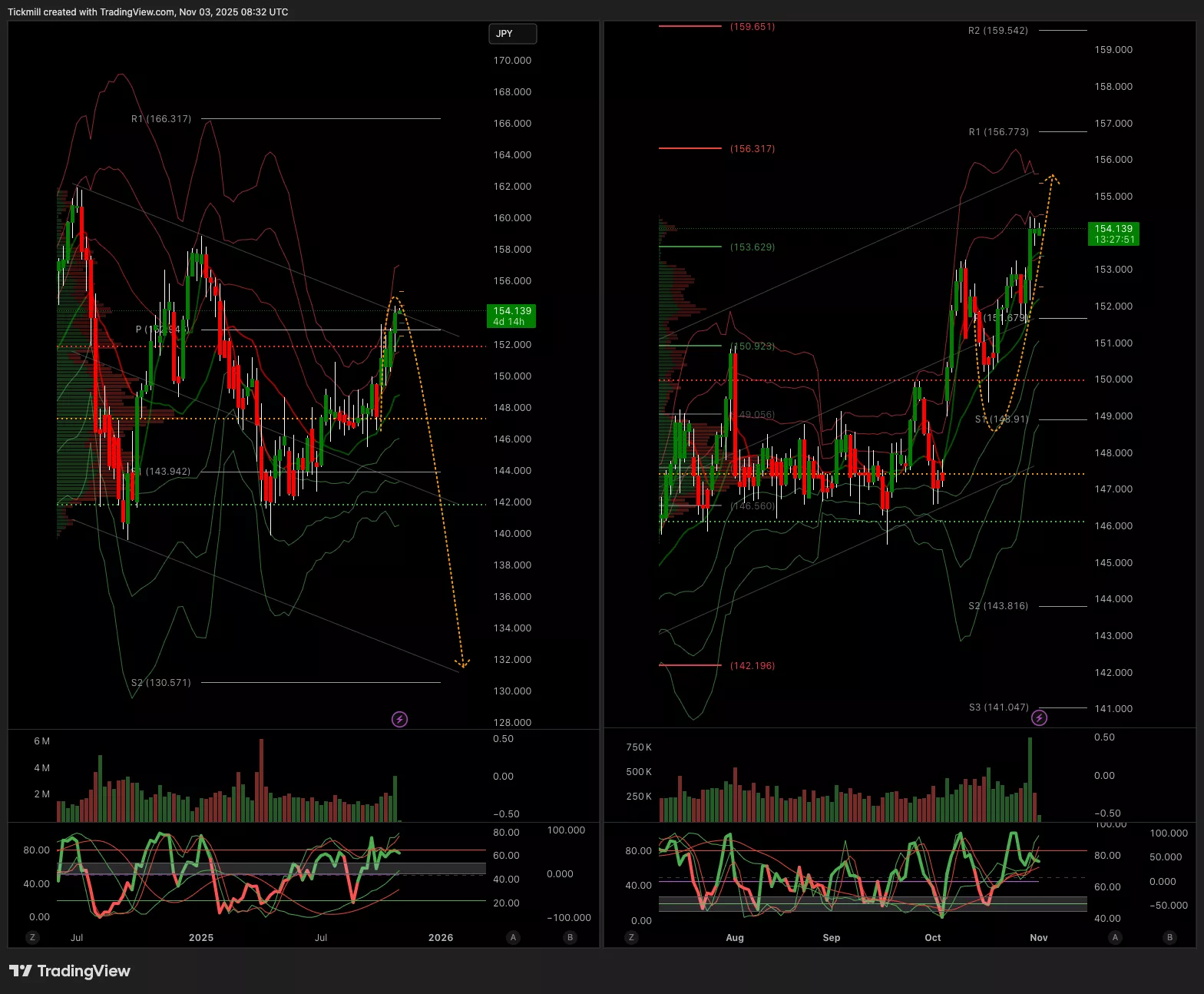The height and width of the screenshot is (994, 1204).
Task: Click the Z timezone icon on right chart
Action: [631, 937]
